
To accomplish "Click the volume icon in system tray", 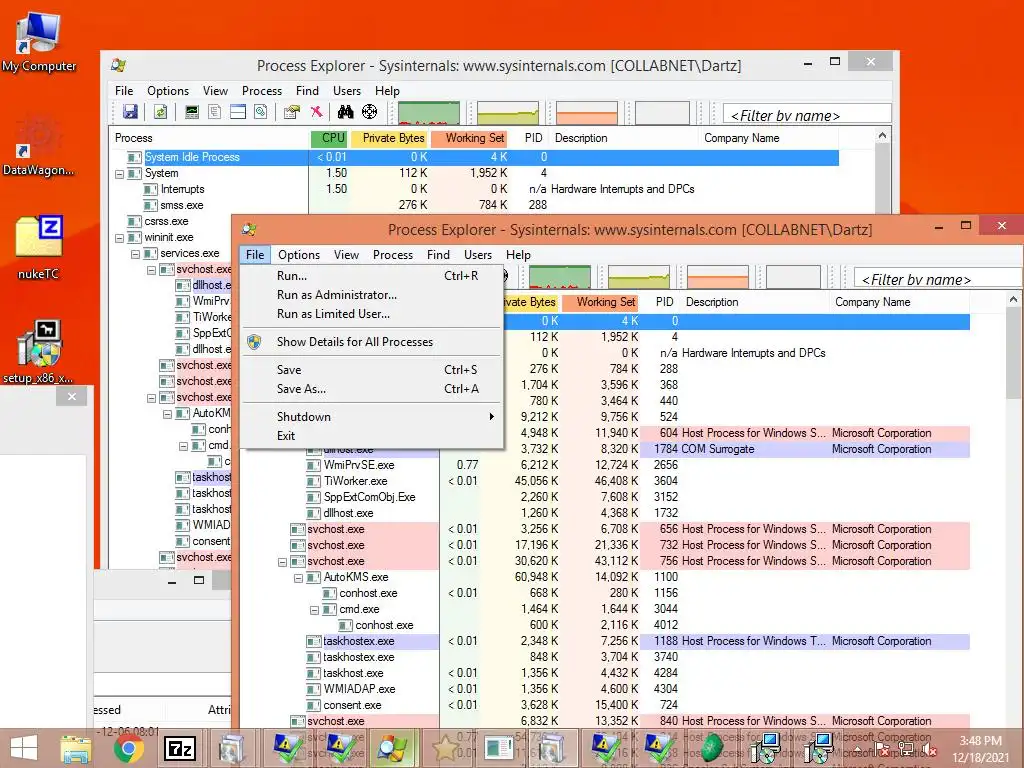I will pyautogui.click(x=931, y=750).
